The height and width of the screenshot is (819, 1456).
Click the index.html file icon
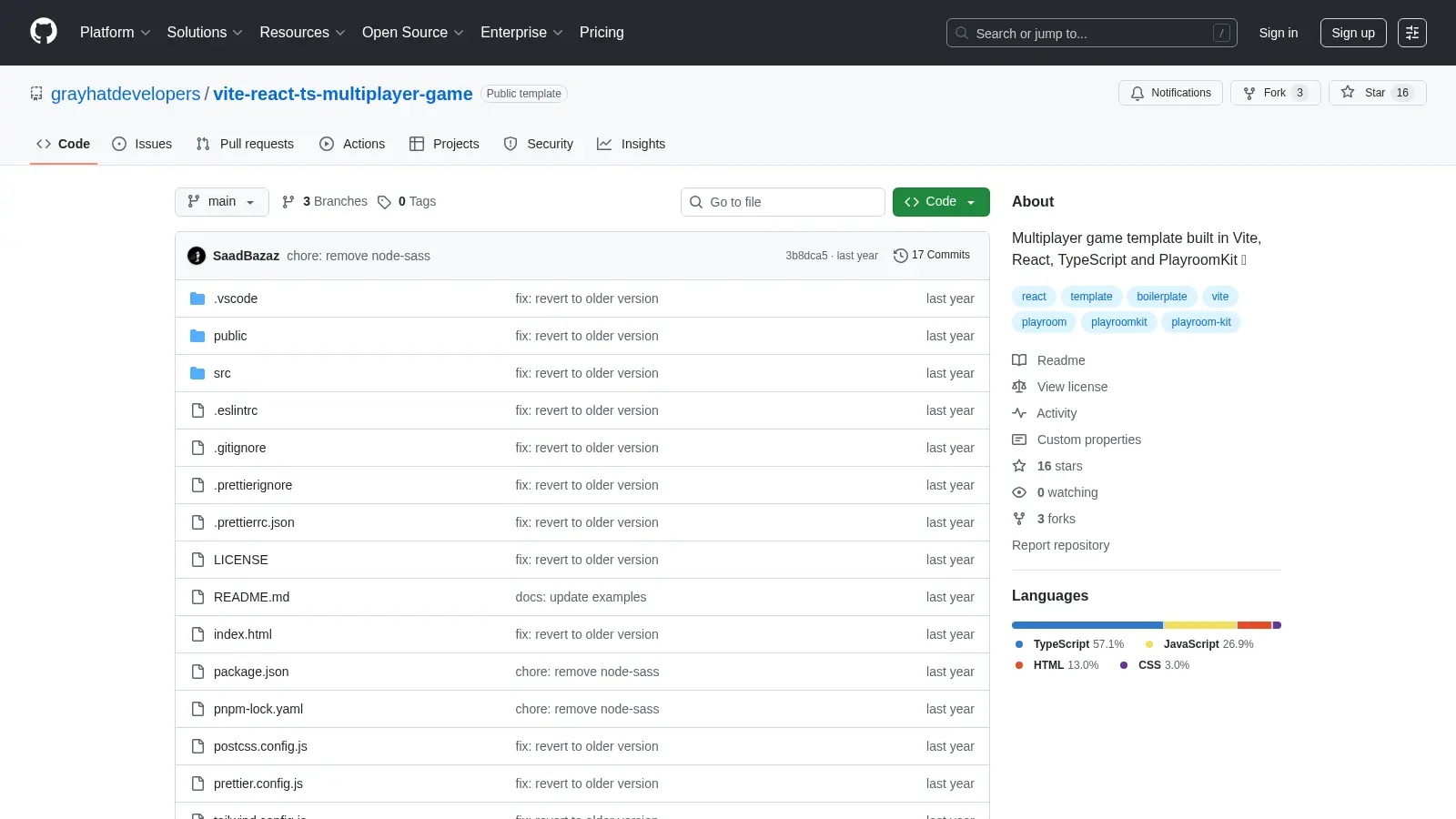click(x=197, y=634)
